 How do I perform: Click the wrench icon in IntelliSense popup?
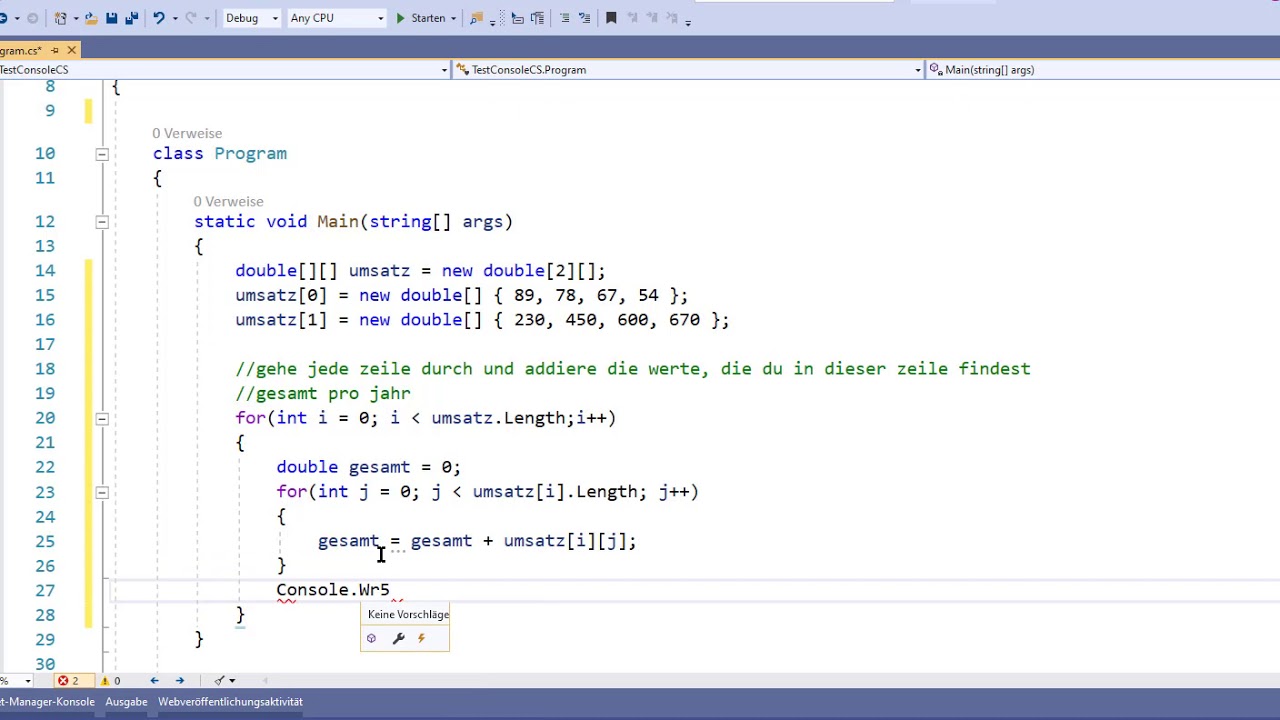(398, 638)
